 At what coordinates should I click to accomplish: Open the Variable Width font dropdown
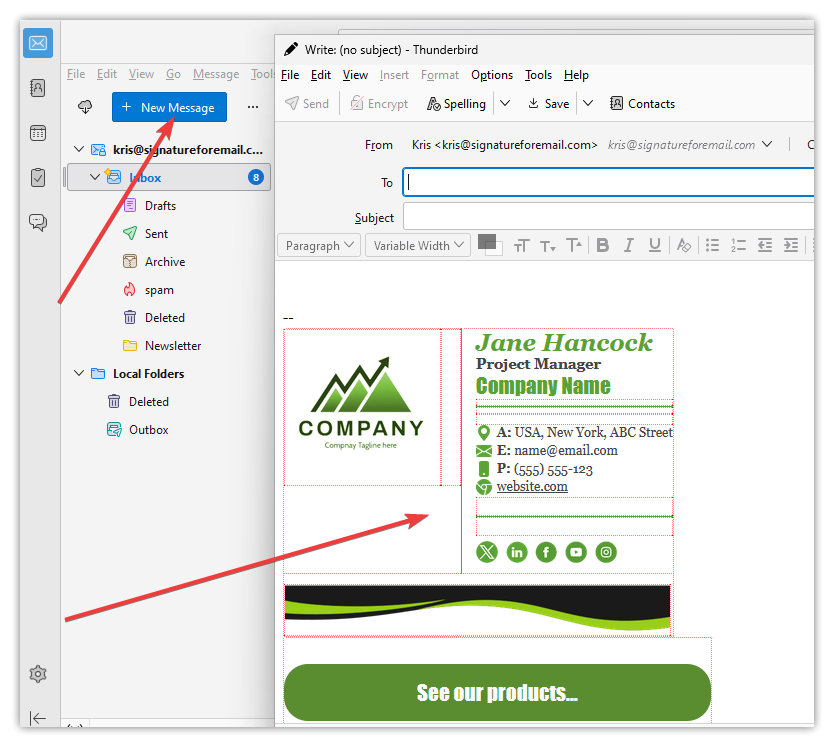[x=417, y=245]
